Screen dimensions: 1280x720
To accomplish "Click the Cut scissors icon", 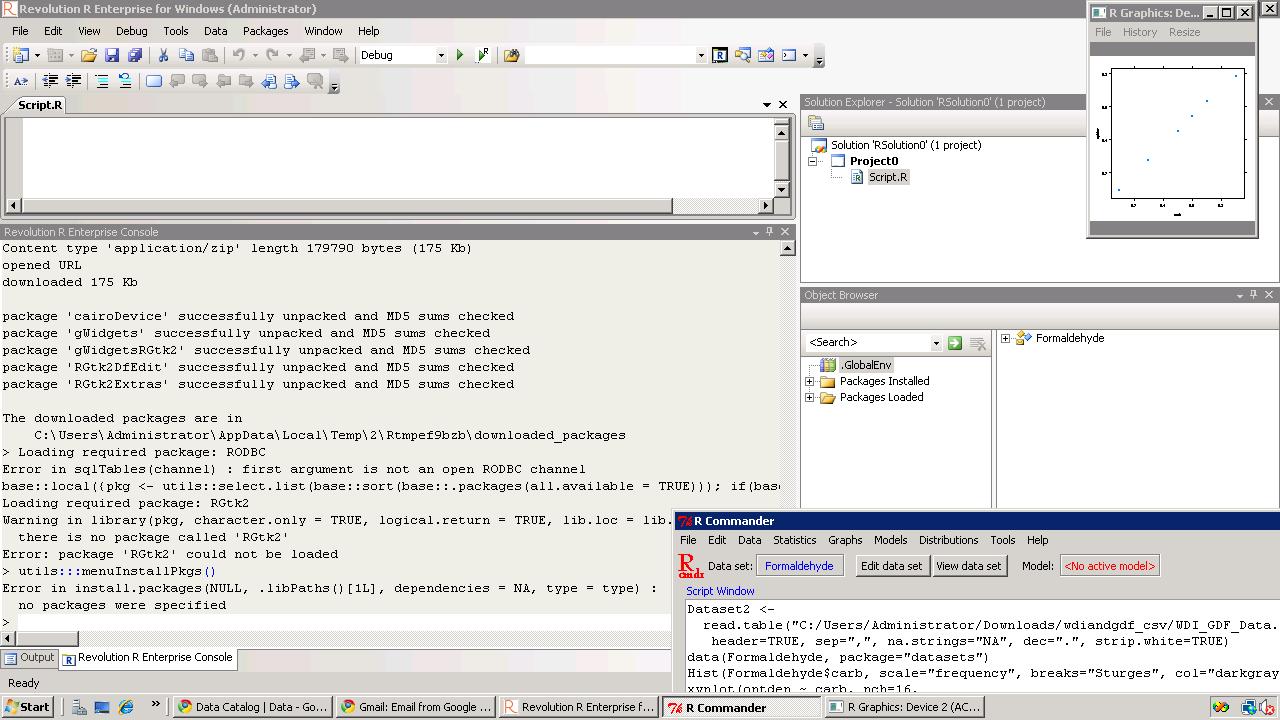I will (x=163, y=56).
